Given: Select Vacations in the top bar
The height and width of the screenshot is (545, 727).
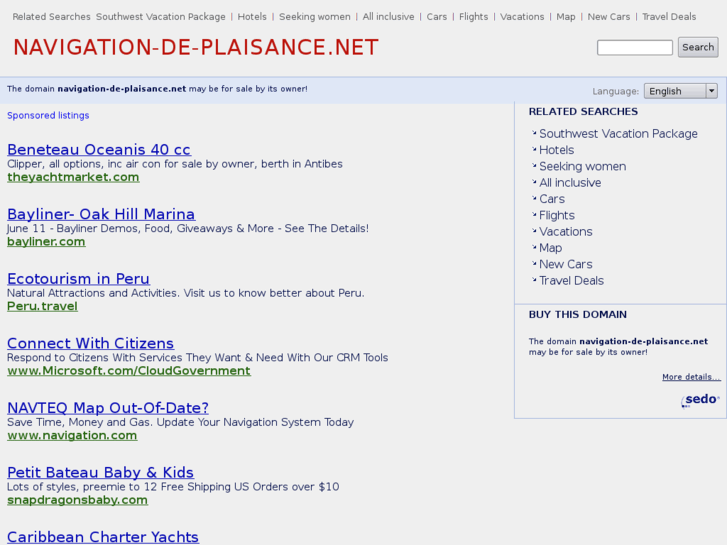Looking at the screenshot, I should click(522, 17).
